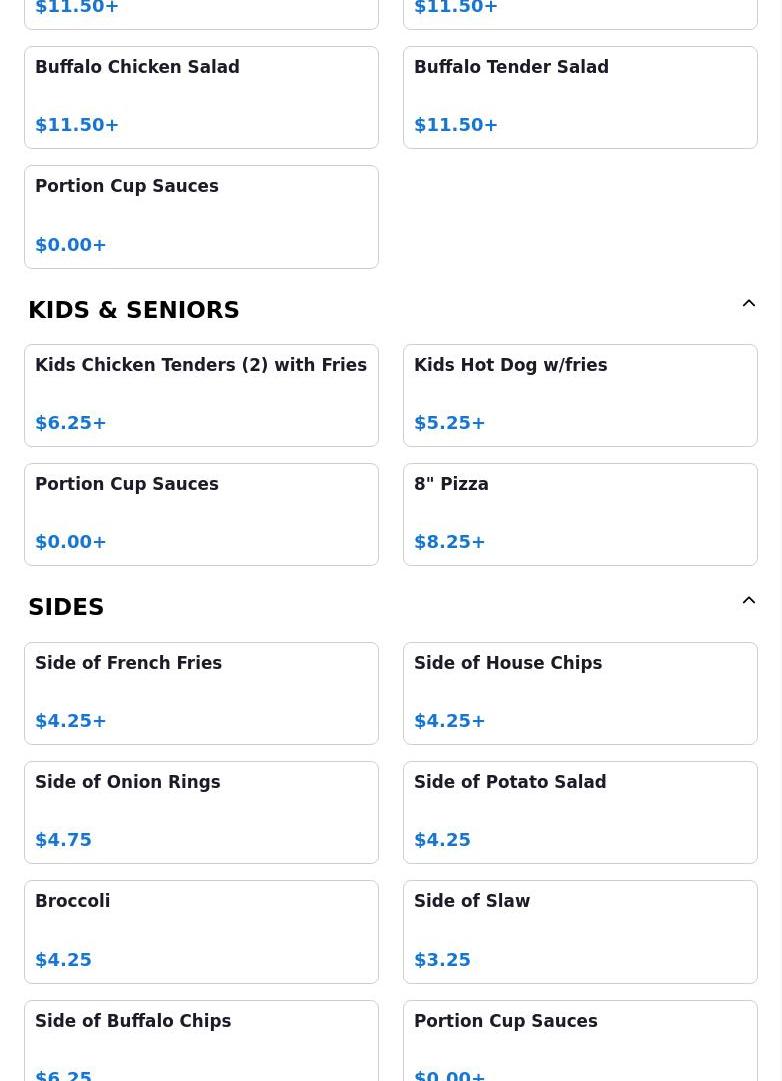The image size is (782, 1081).
Task: Choose Side of Potato Salad
Action: (x=580, y=812)
